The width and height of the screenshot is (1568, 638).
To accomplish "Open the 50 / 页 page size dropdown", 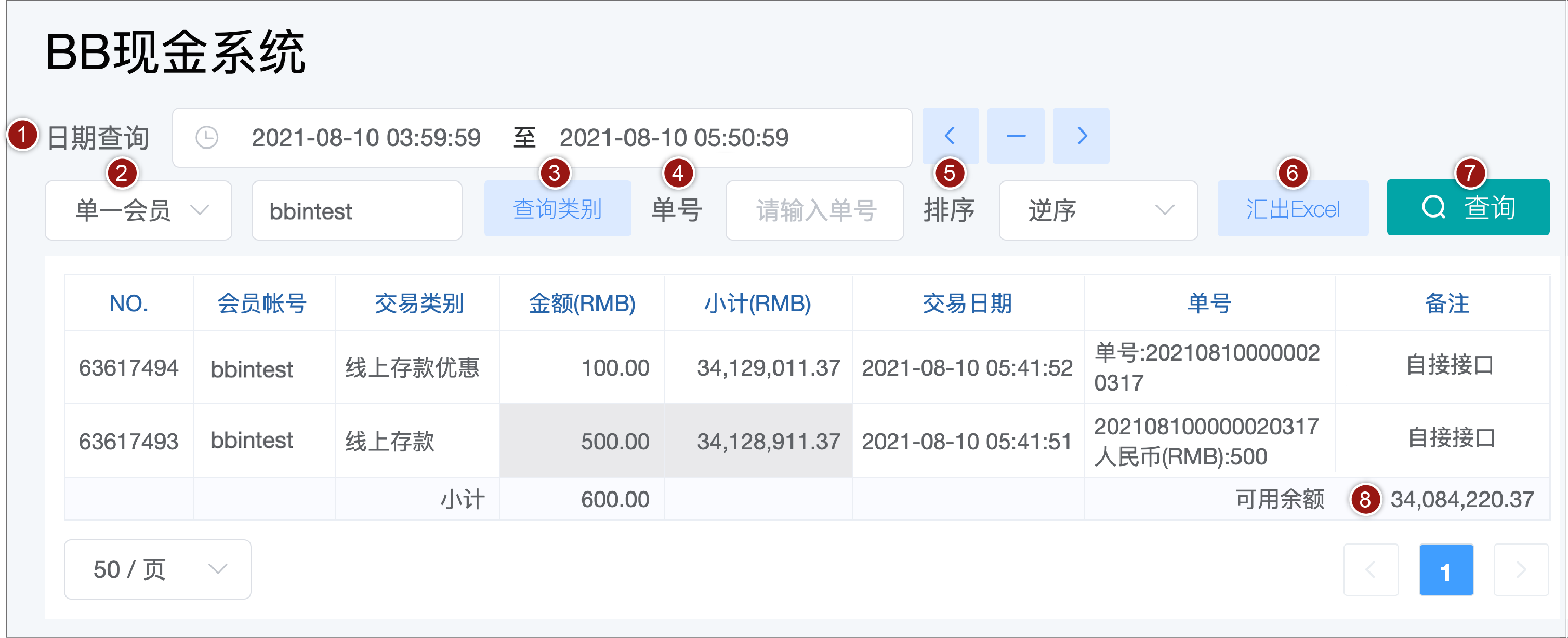I will click(157, 569).
